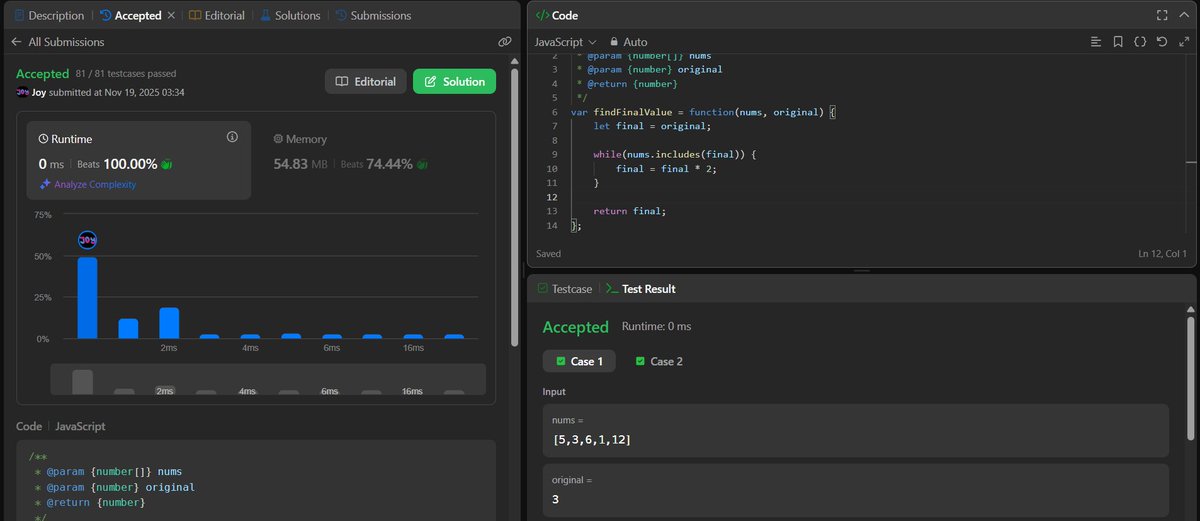Click the 2ms bar in the chart
Screen dimensions: 1200x521
click(169, 323)
